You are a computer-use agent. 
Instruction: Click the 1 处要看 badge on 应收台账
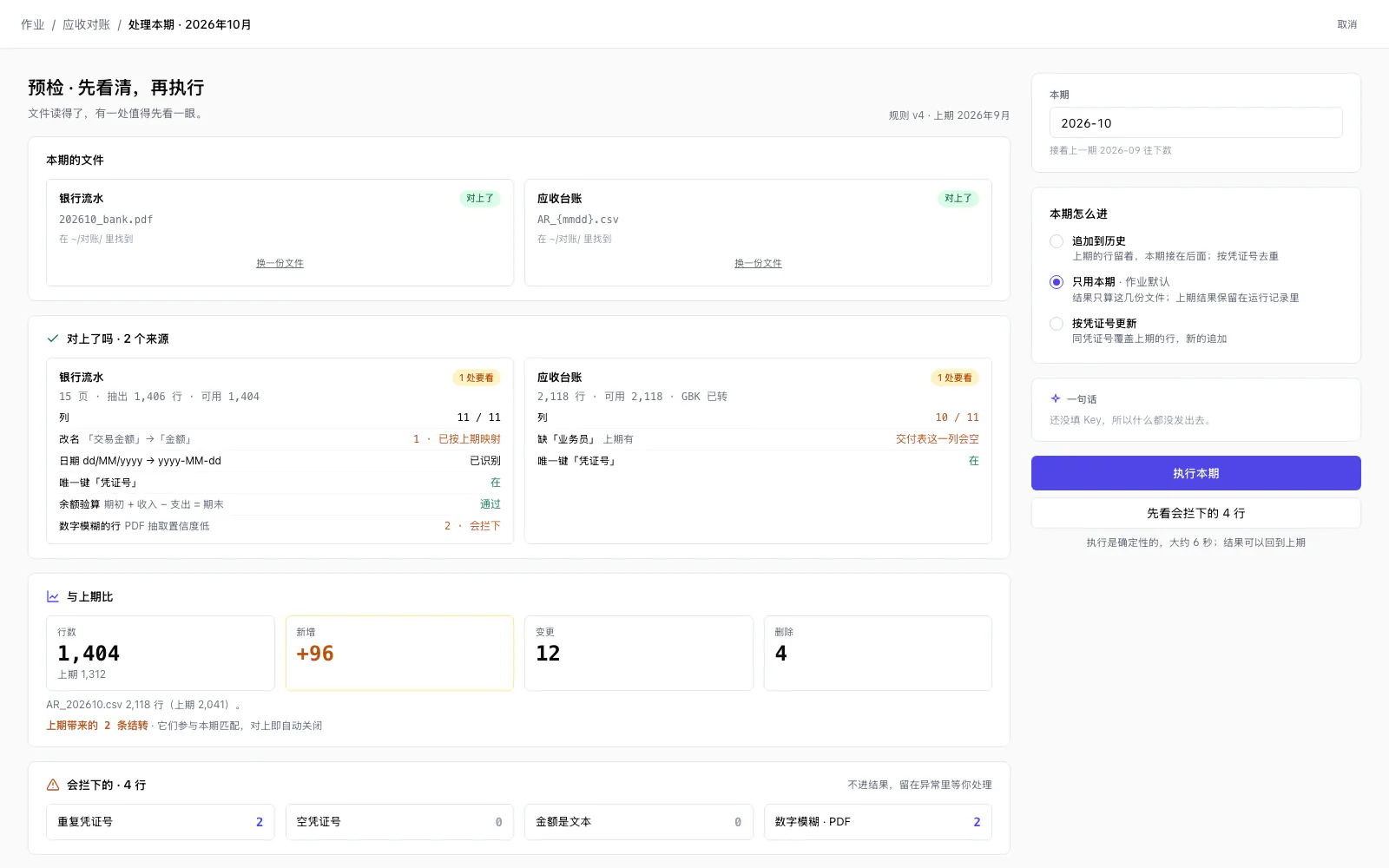(x=955, y=378)
